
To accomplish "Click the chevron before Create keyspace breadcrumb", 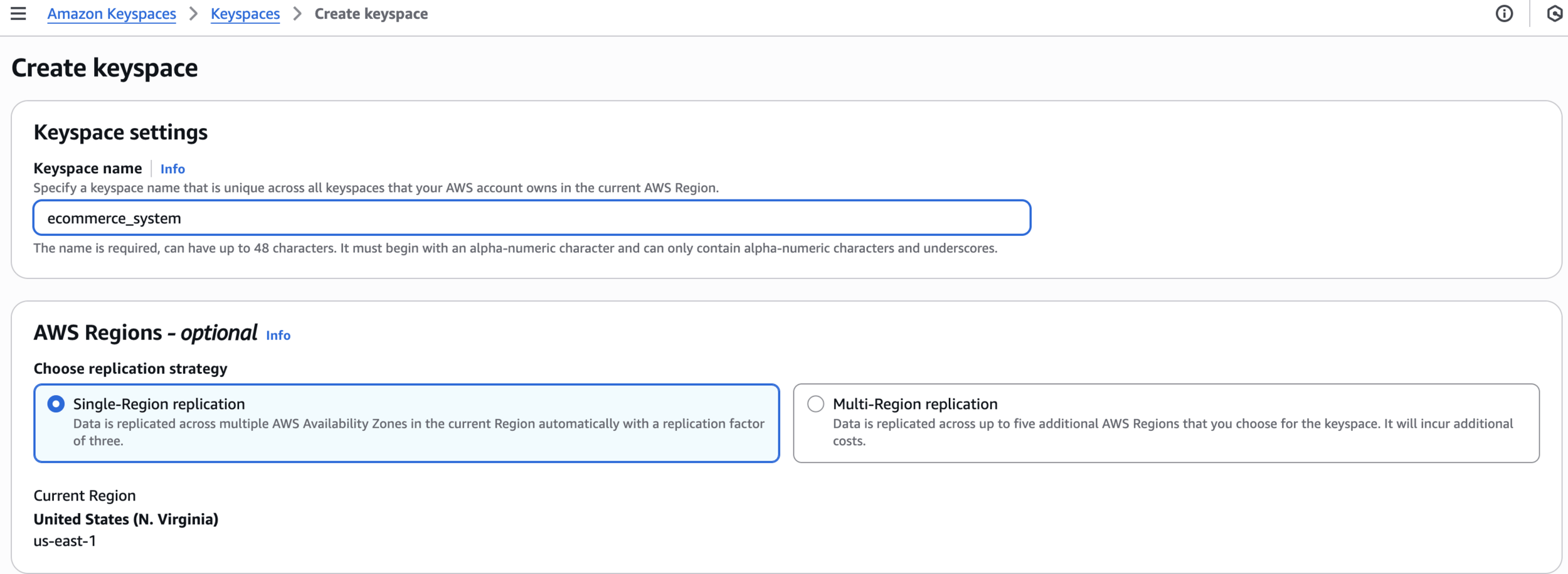I will (297, 14).
